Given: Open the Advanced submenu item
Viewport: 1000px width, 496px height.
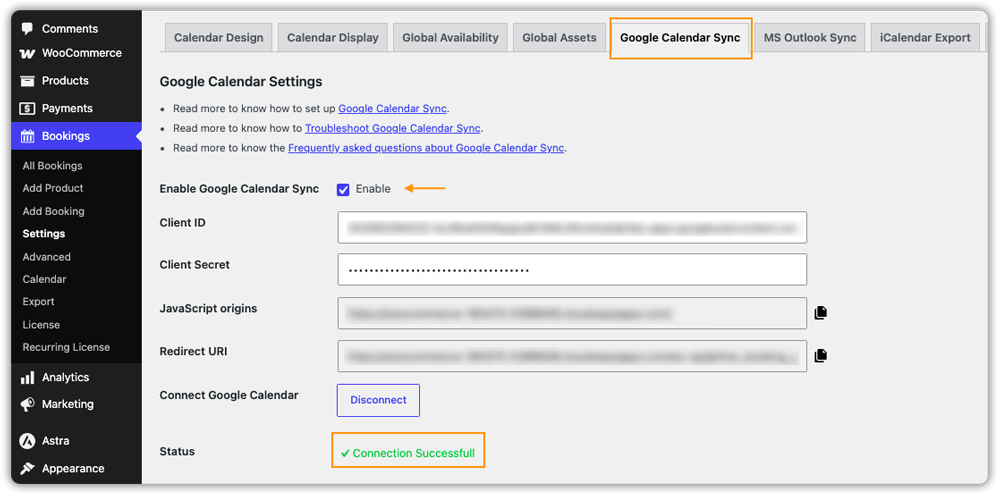Looking at the screenshot, I should [x=47, y=257].
